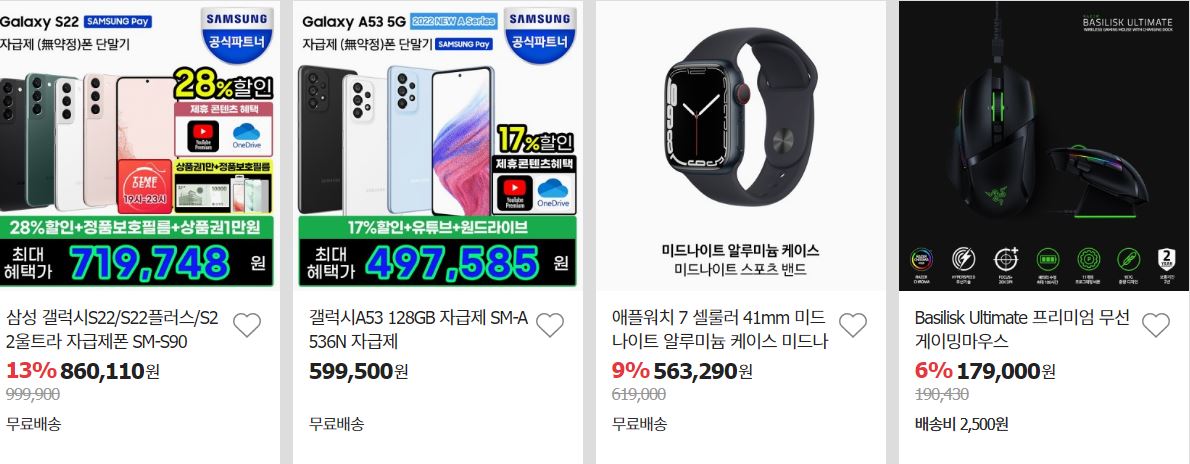
Task: Open 애플워치 7 셀룰러 41mm title link
Action: (x=719, y=330)
